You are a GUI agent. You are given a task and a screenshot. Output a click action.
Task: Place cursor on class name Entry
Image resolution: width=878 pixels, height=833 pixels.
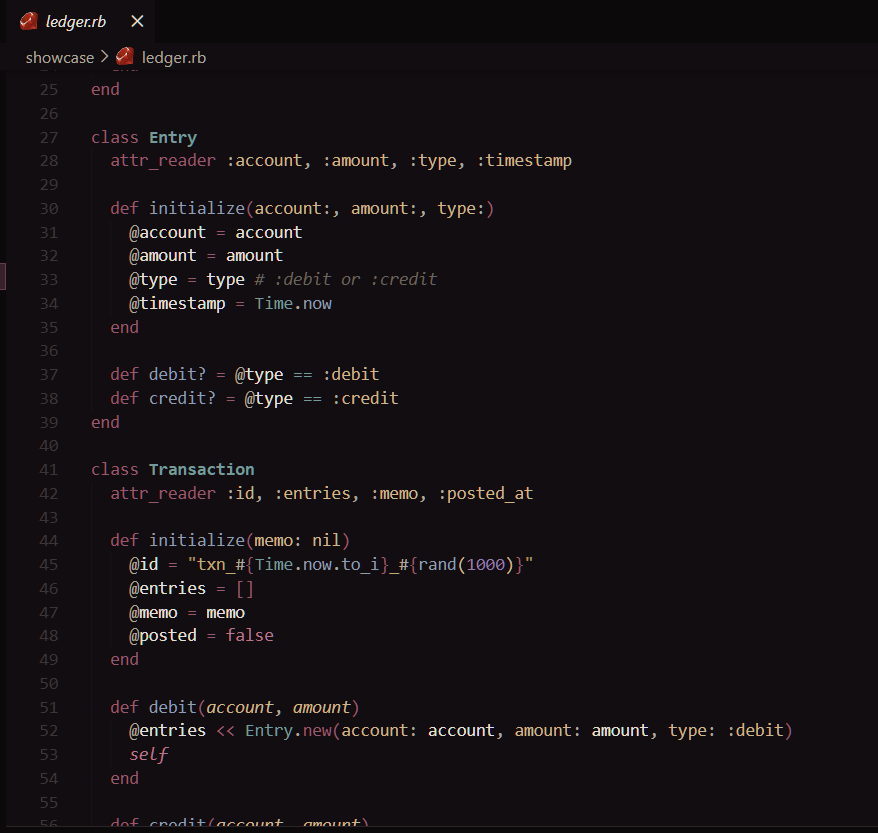click(x=173, y=138)
